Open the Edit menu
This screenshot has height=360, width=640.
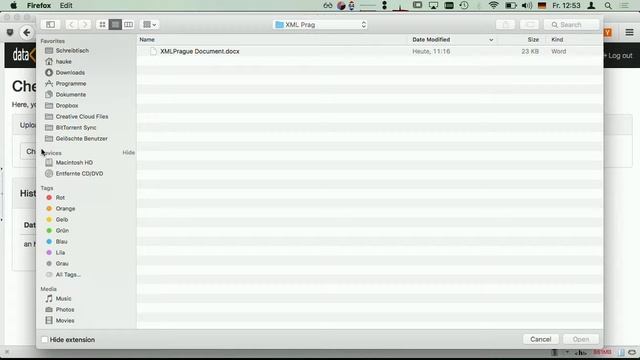[x=66, y=6]
